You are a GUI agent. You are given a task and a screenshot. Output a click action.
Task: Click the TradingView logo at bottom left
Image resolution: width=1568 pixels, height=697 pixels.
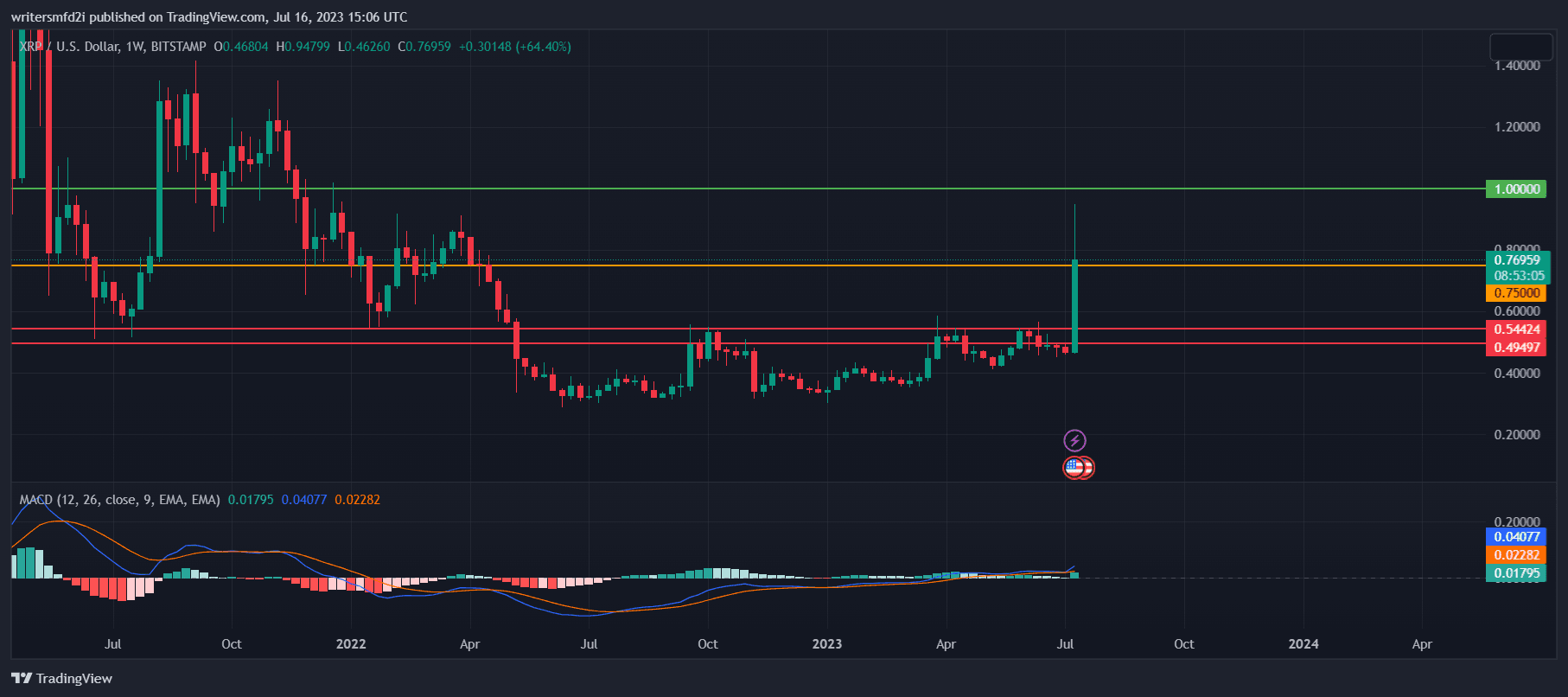61,678
